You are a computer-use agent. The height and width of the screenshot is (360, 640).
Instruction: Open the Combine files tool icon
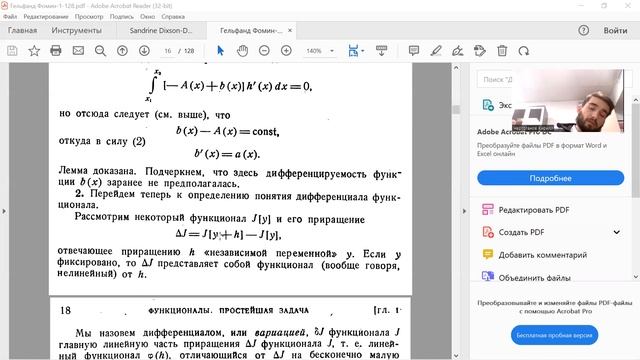(x=488, y=276)
